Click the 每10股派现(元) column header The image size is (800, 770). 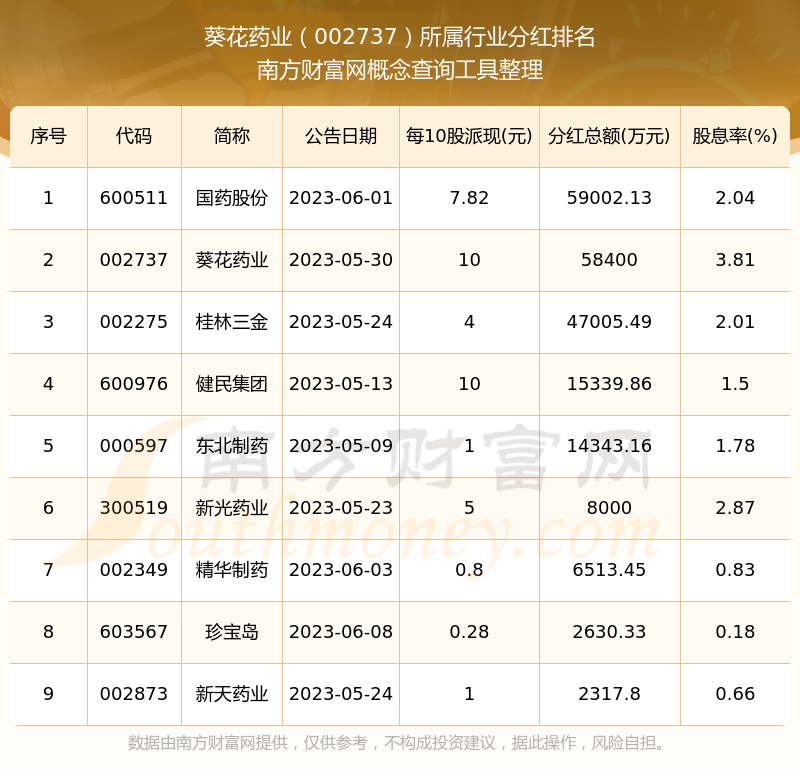pyautogui.click(x=469, y=136)
